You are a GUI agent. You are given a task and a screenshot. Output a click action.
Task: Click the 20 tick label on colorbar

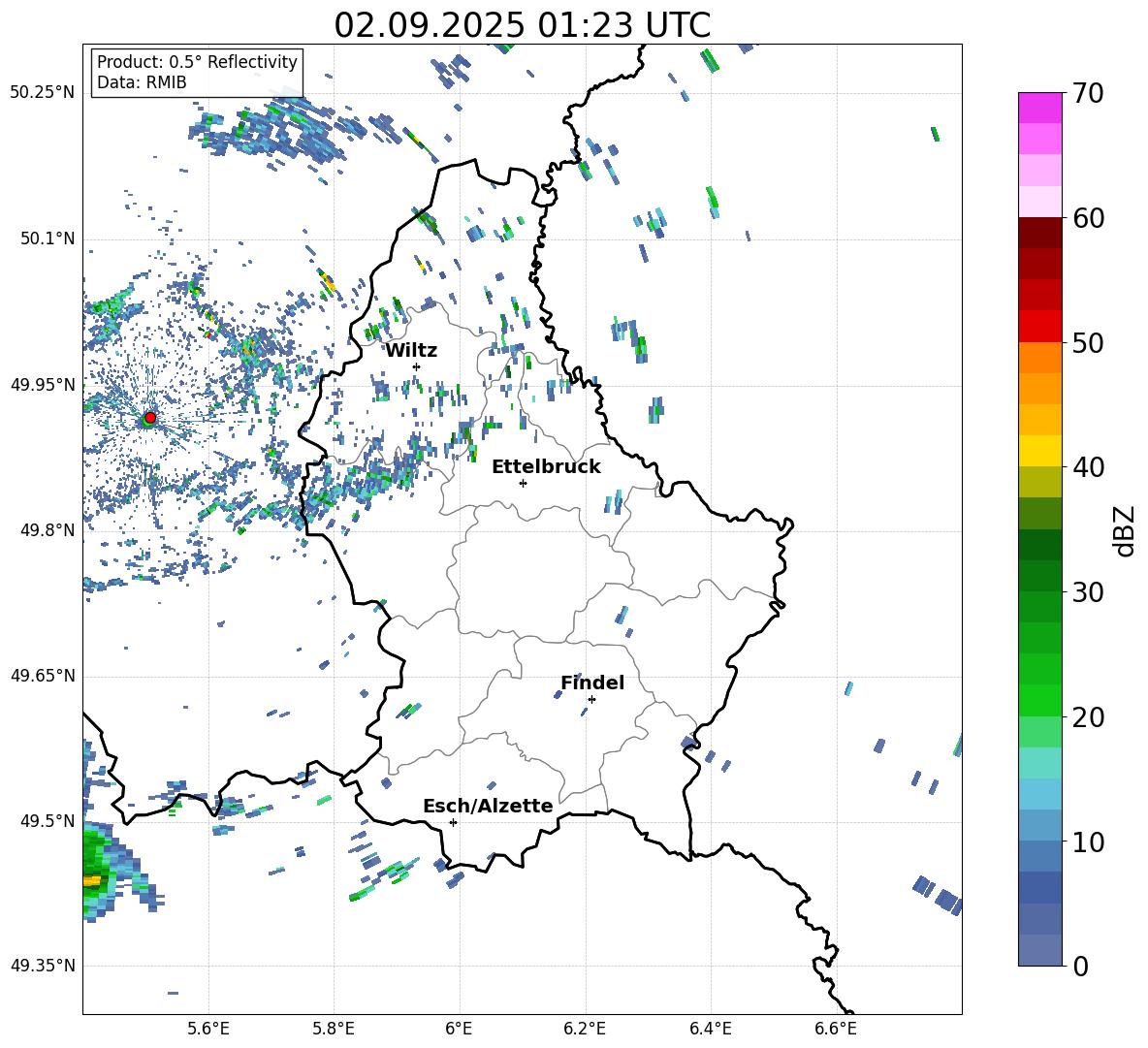(1087, 717)
